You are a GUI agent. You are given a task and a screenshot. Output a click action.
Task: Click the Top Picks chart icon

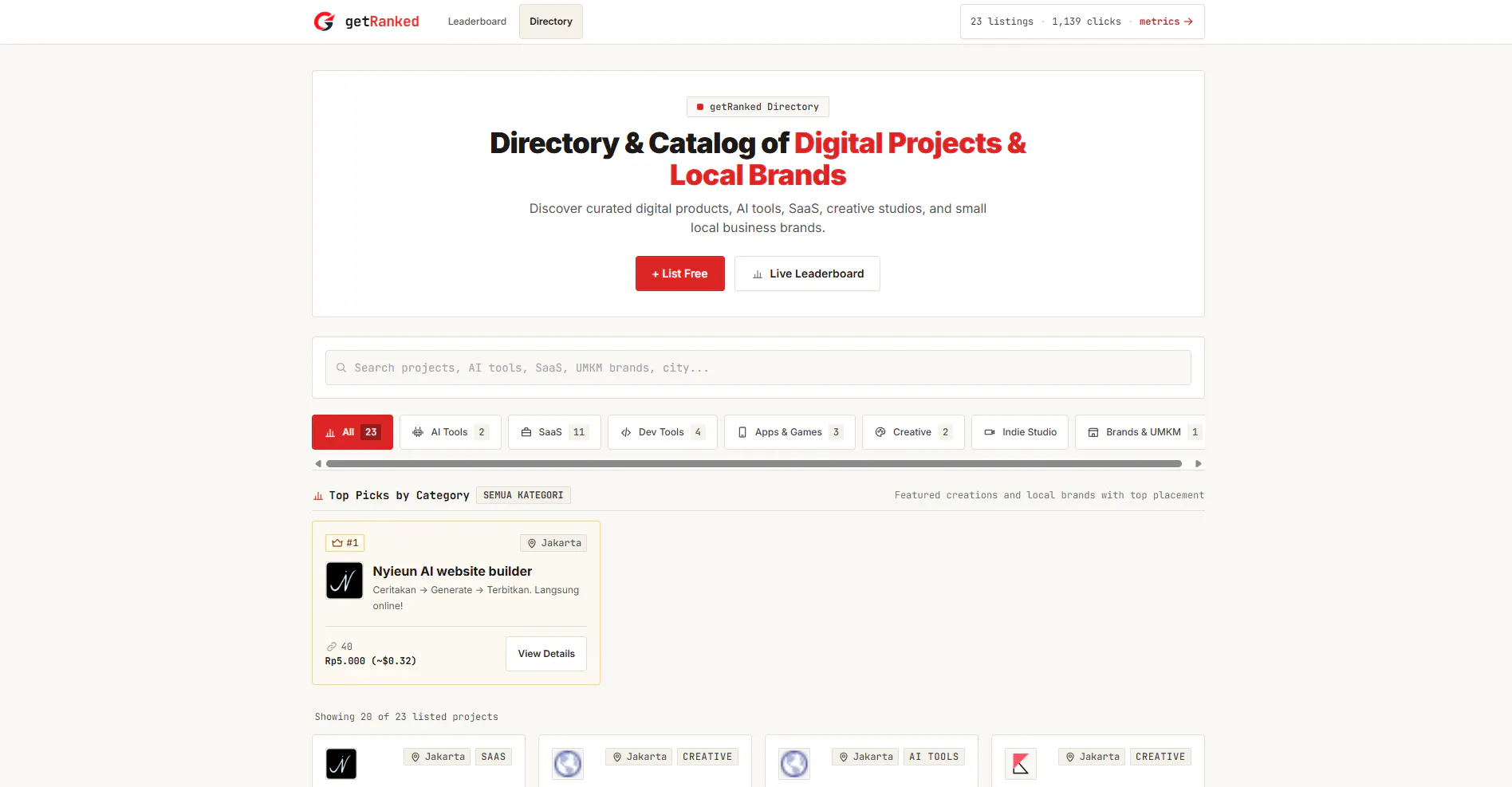coord(318,496)
